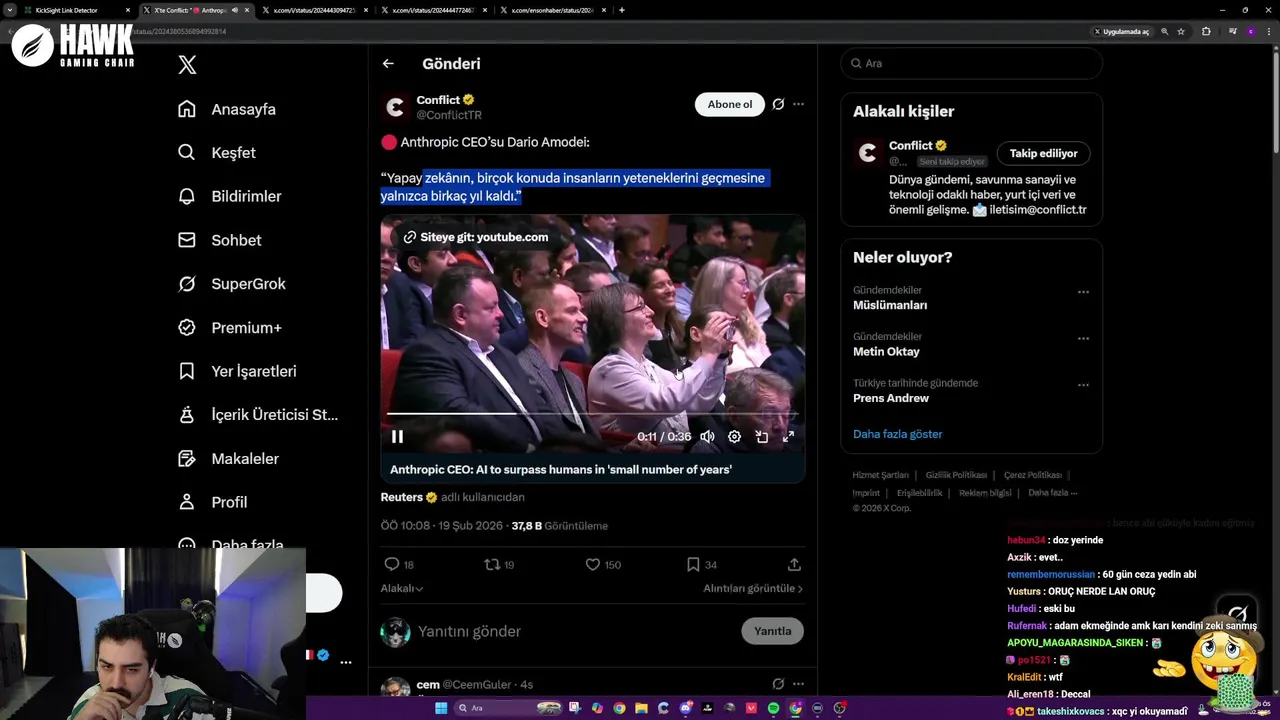This screenshot has width=1280, height=720.
Task: Pause the video
Action: click(397, 436)
